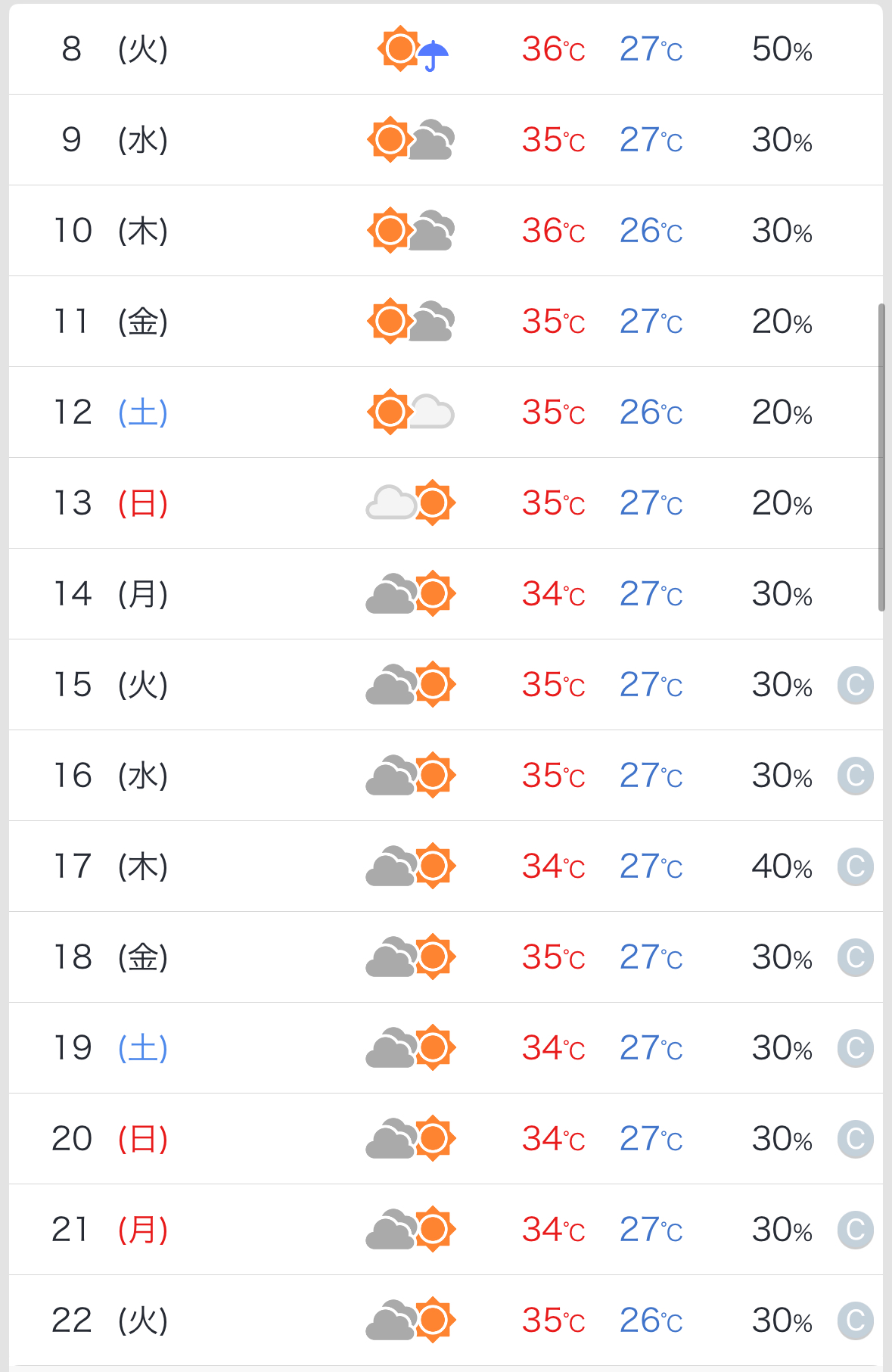892x1372 pixels.
Task: Click the sun with white cloud icon for day 12
Action: tap(411, 412)
